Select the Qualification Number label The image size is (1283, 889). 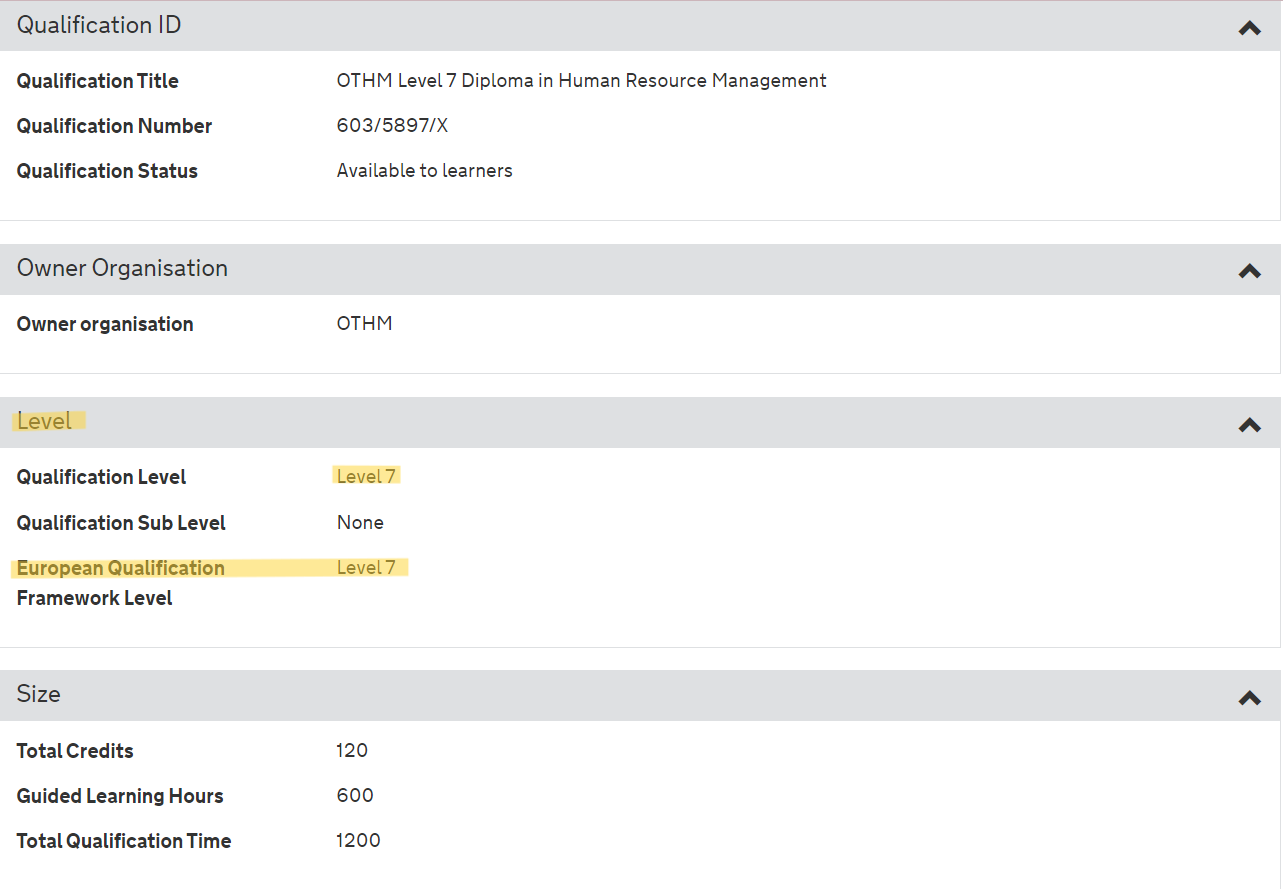click(114, 126)
